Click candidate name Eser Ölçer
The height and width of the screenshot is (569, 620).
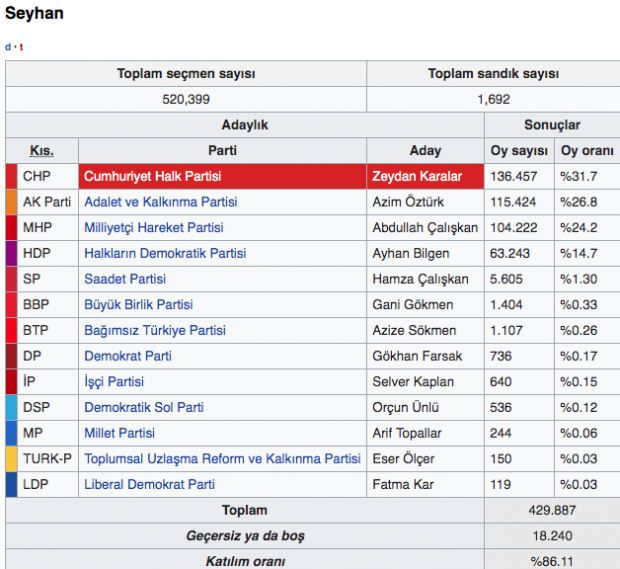pyautogui.click(x=403, y=459)
